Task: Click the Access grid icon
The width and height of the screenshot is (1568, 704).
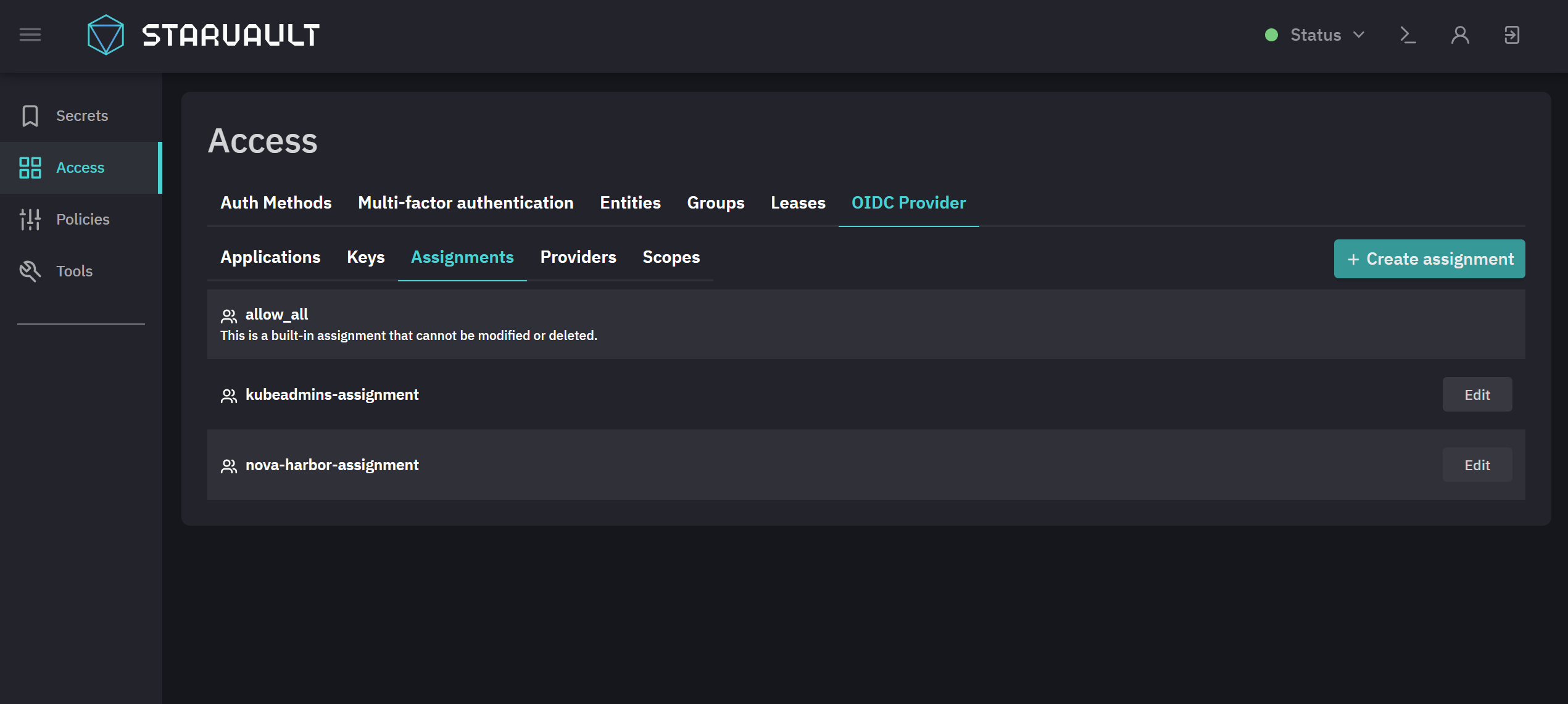Action: 30,167
